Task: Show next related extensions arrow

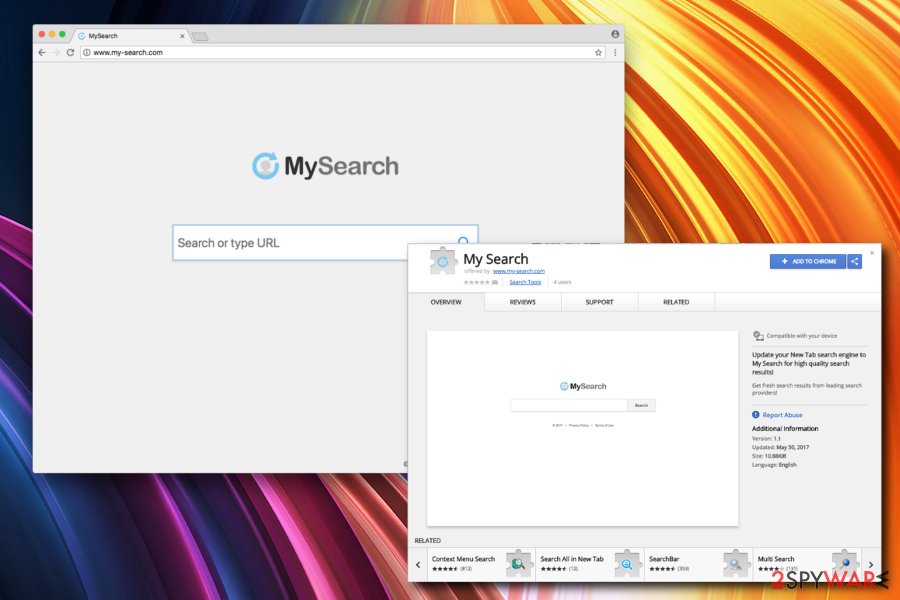Action: tap(871, 564)
